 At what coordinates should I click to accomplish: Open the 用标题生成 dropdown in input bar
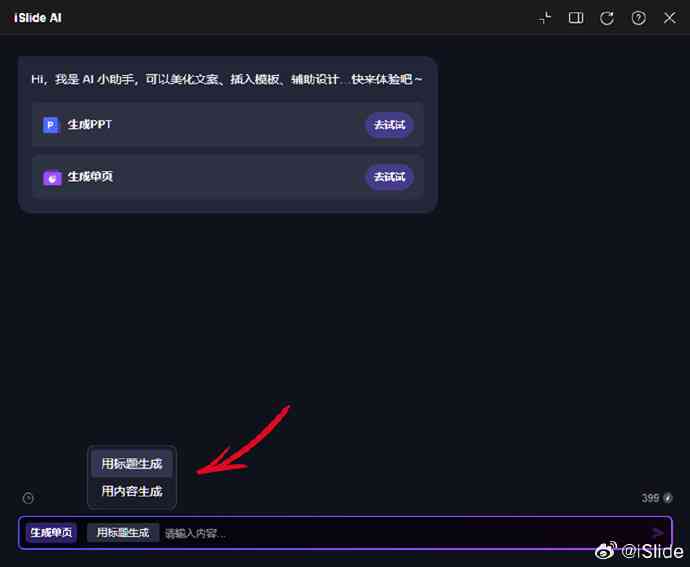click(x=123, y=533)
